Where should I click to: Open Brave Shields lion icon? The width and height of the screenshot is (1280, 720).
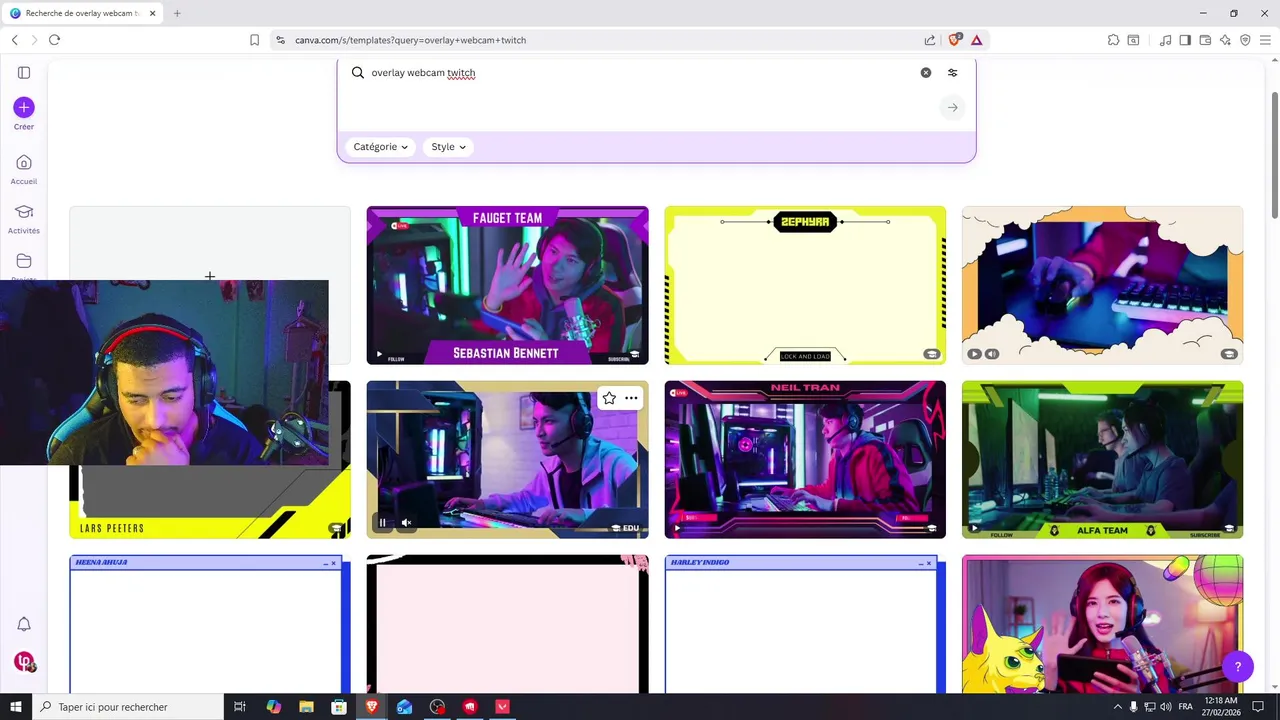pos(954,40)
